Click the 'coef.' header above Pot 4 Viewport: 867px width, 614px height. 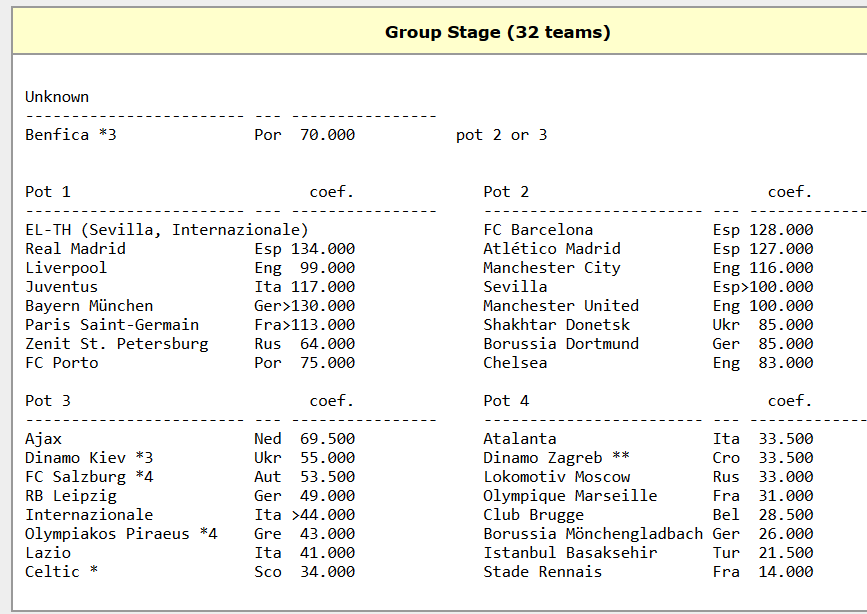pos(790,400)
